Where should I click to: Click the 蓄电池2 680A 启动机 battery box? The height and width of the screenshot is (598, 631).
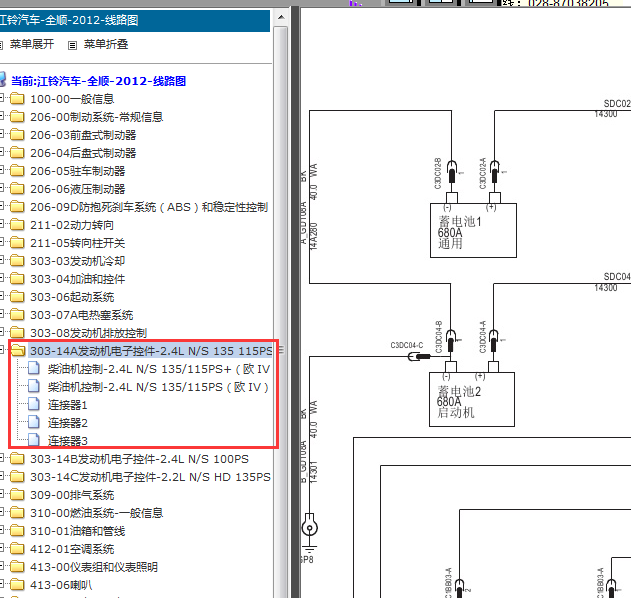(472, 399)
